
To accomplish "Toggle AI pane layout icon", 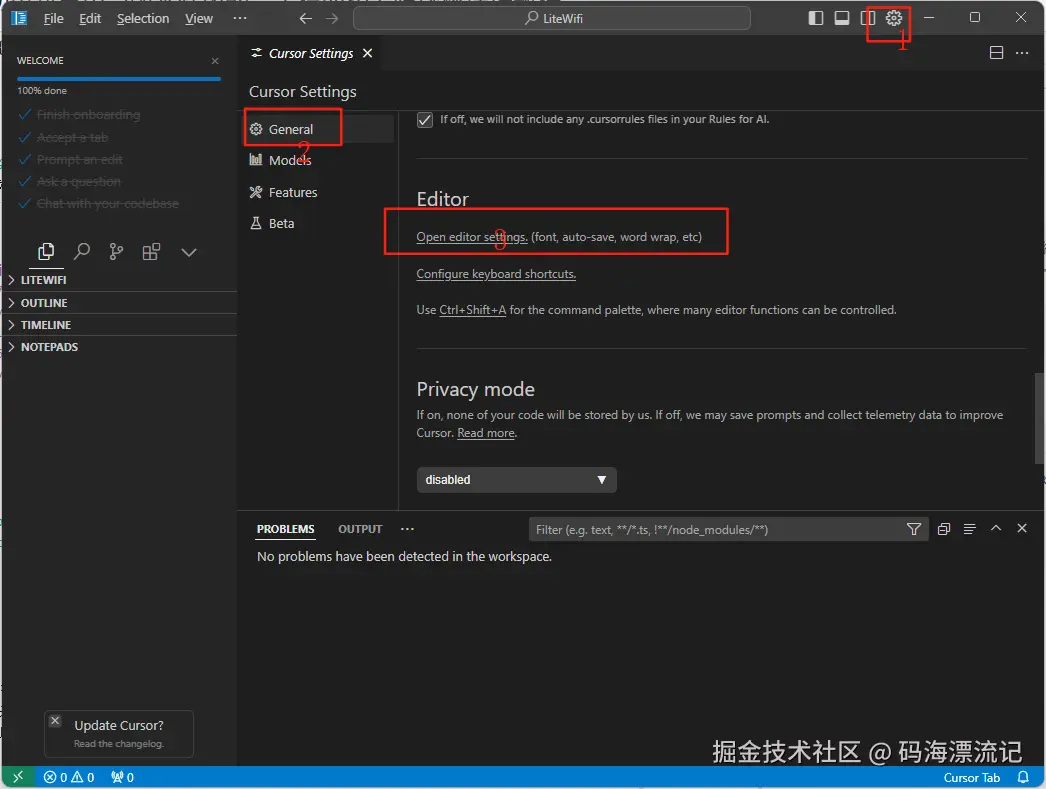I will point(867,18).
